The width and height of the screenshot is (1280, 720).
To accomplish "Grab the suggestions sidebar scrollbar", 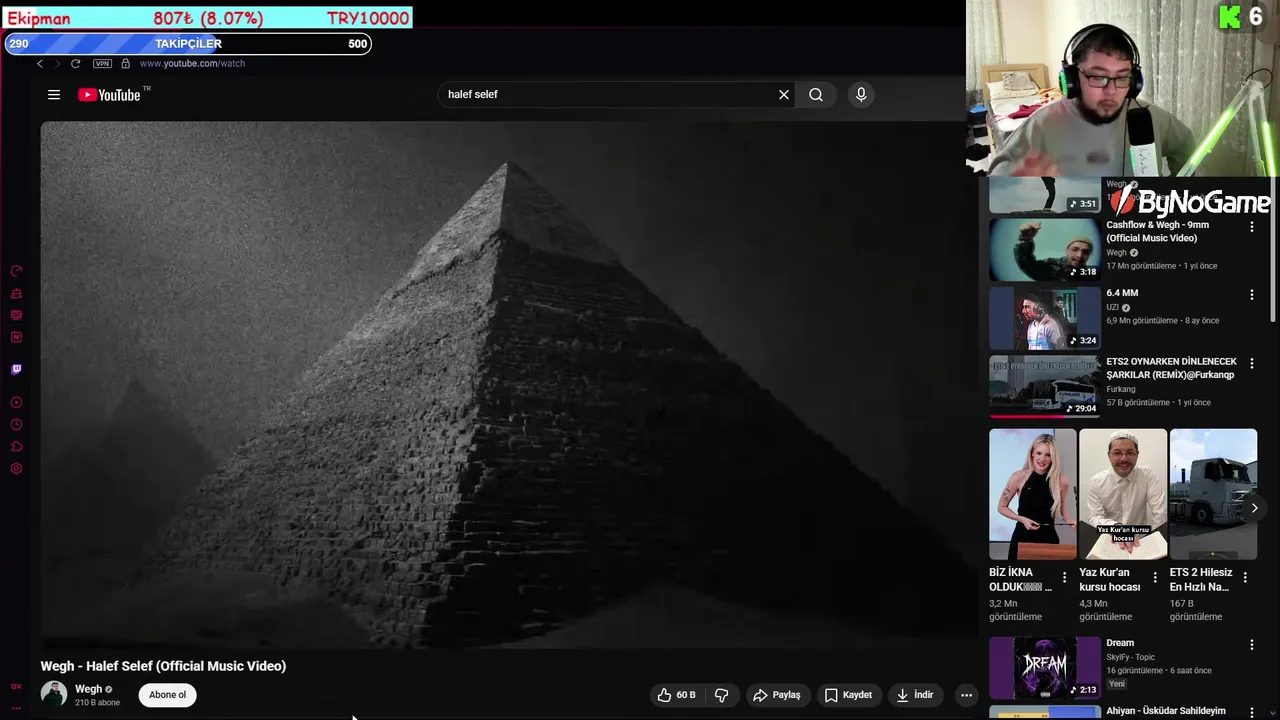I will 1273,250.
